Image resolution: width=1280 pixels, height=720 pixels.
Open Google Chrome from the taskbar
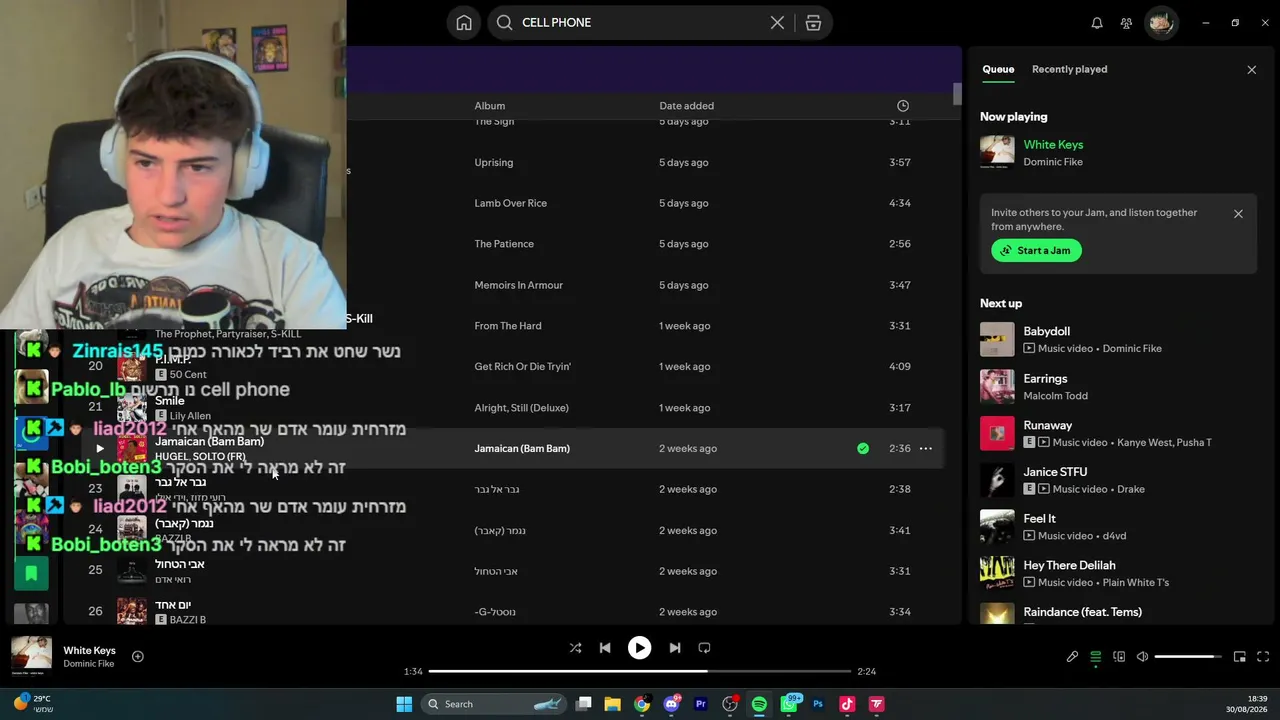click(642, 704)
